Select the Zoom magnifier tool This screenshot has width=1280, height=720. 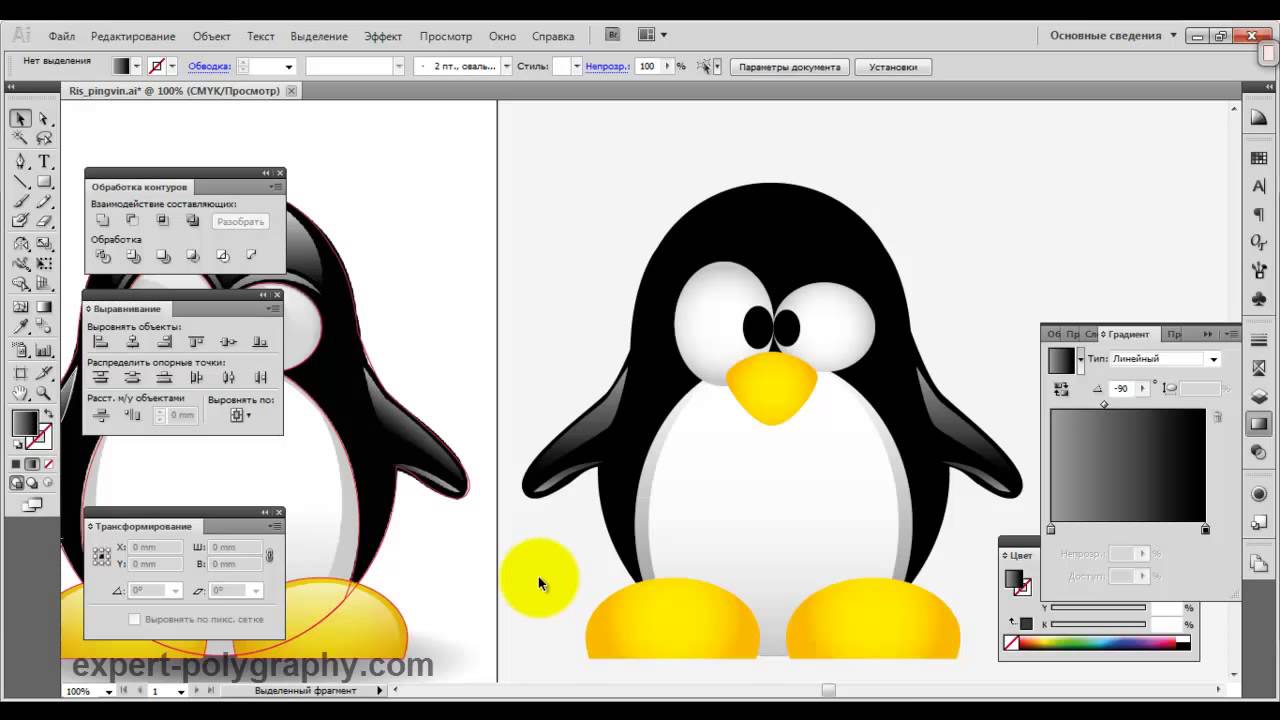44,393
